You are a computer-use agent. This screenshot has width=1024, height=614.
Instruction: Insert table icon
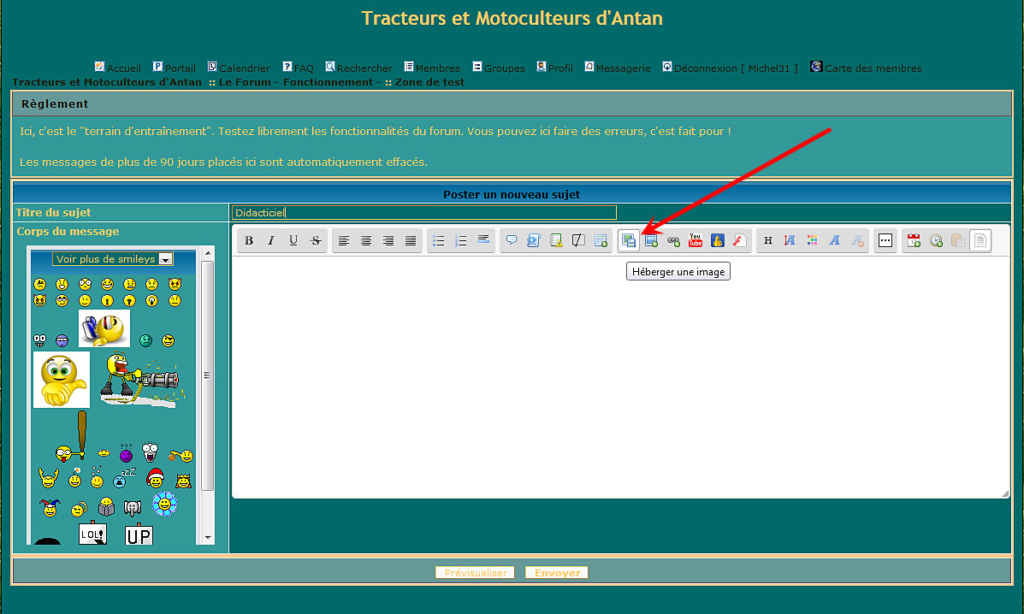coord(600,240)
